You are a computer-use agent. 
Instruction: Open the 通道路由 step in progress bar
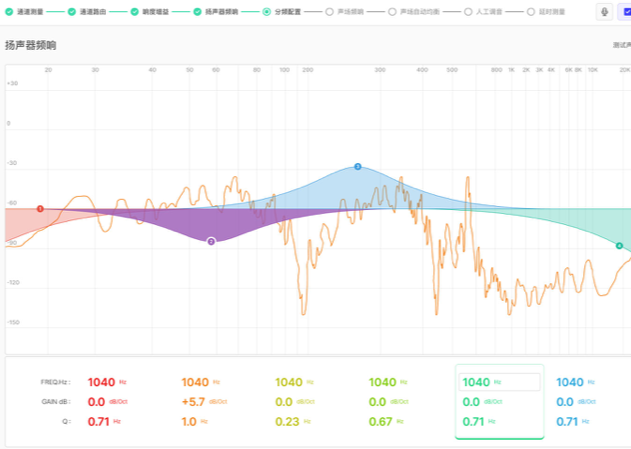(x=93, y=12)
